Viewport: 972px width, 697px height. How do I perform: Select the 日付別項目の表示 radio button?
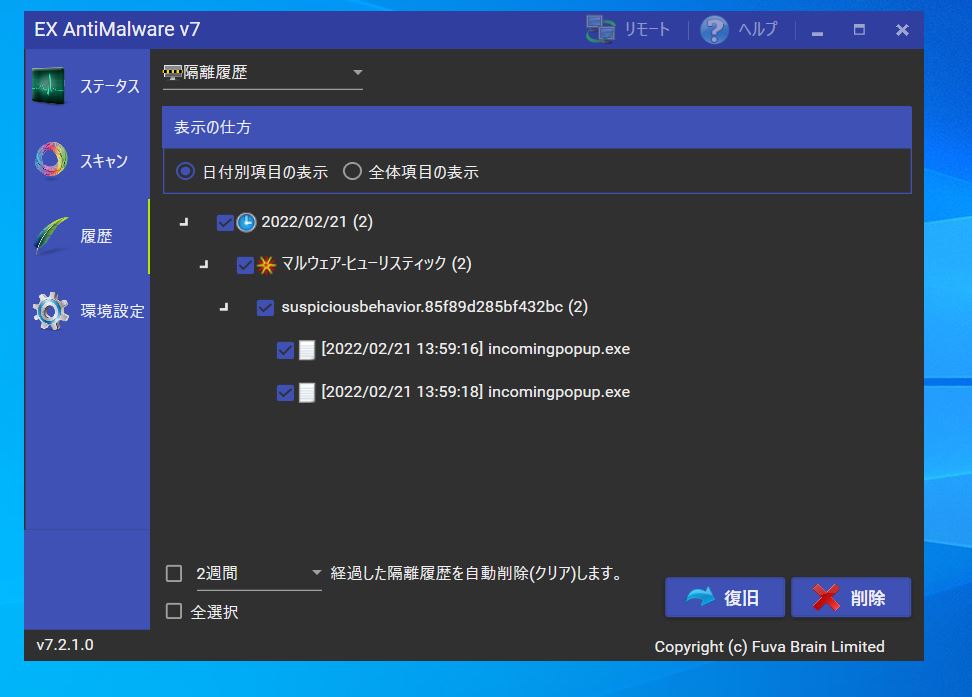[x=185, y=171]
